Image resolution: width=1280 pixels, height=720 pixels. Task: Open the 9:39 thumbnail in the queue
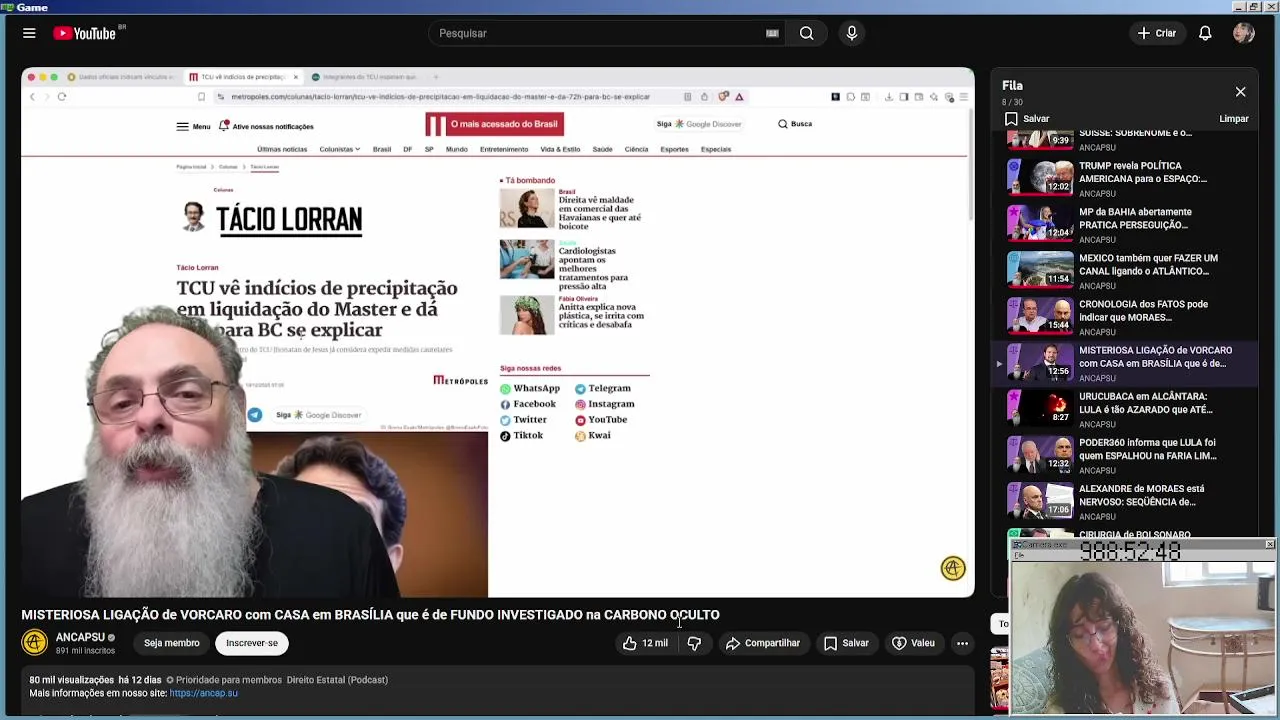click(1040, 139)
